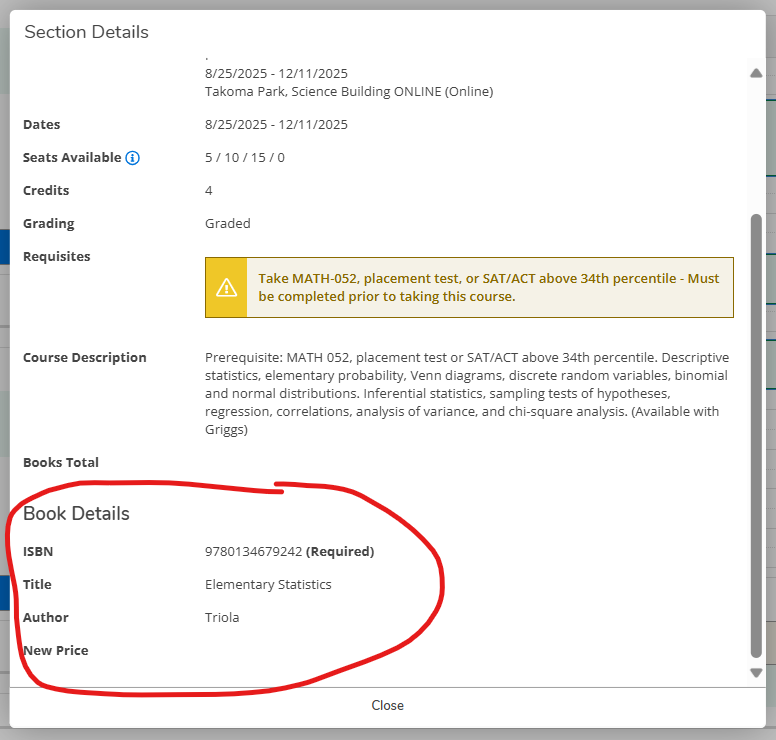Click the book title Elementary Statistics
The image size is (776, 740).
click(x=268, y=584)
